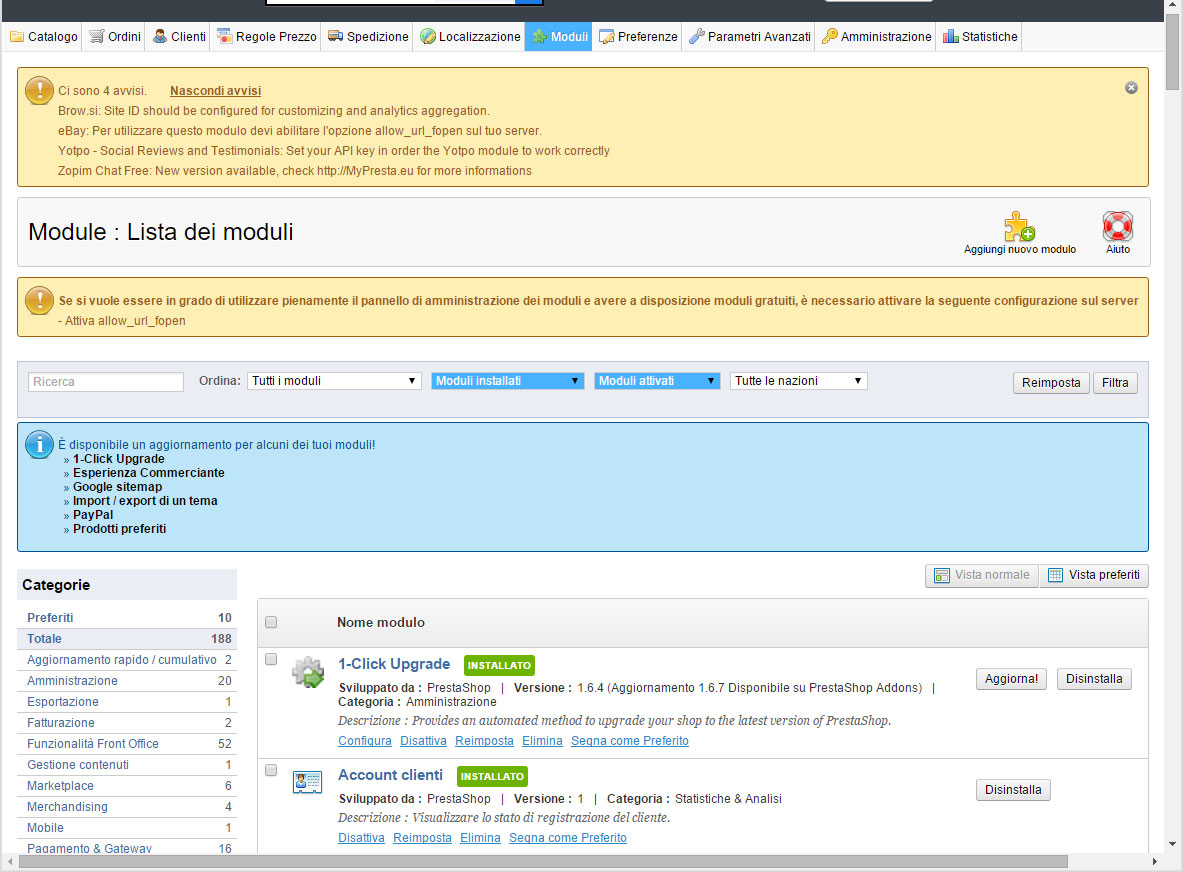The width and height of the screenshot is (1183, 872).
Task: Click the vertical scrollbar thumb
Action: click(x=1172, y=51)
